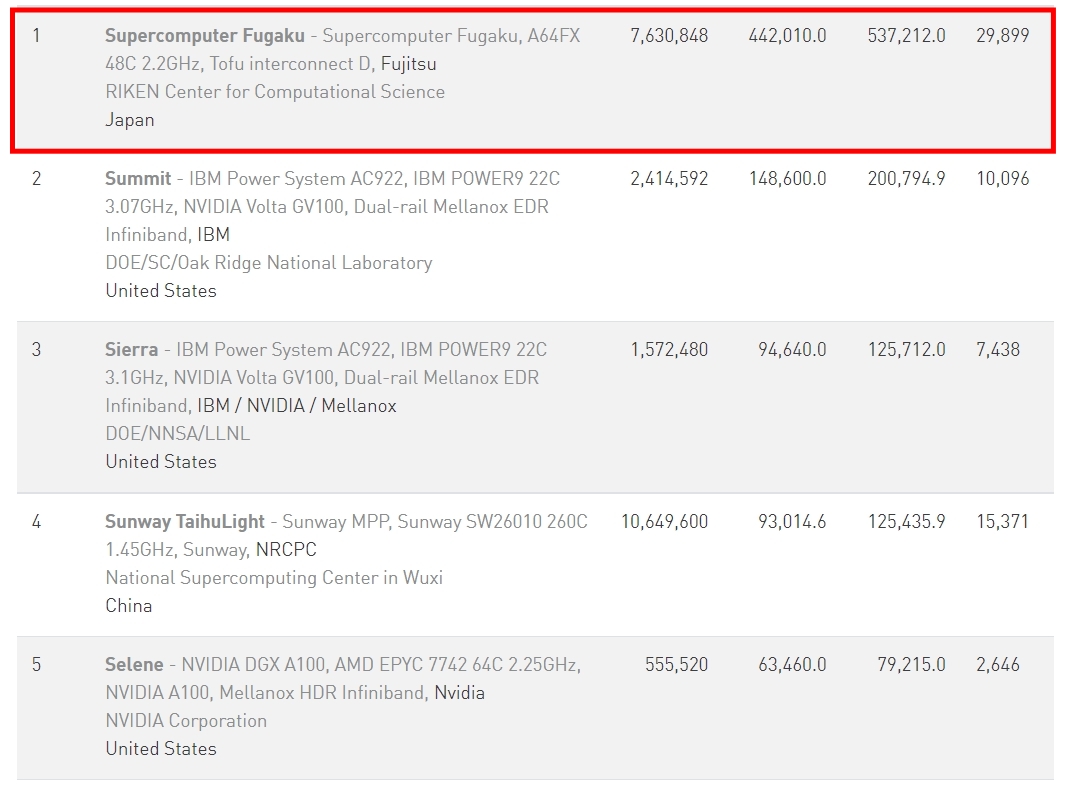Select RIKEN Center for Computational Science site
The image size is (1081, 786).
click(x=275, y=92)
